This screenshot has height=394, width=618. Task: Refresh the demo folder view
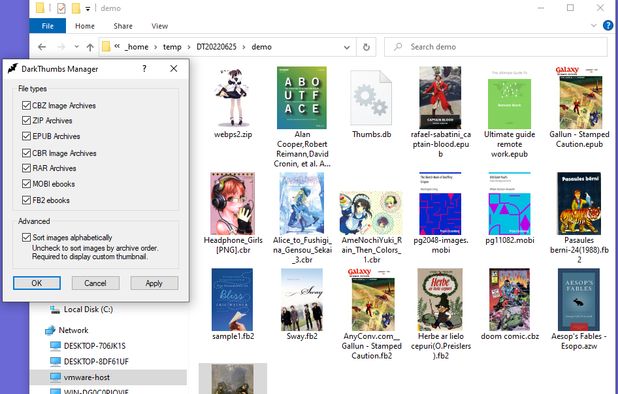(366, 47)
